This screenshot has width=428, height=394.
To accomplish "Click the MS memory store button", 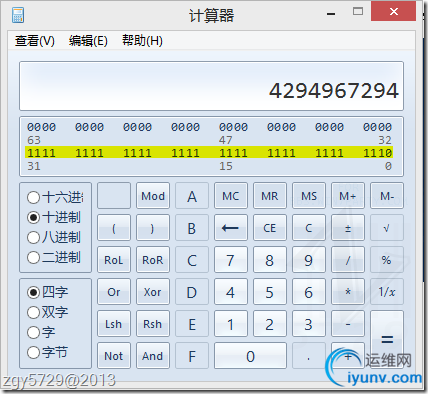I will click(x=309, y=196).
